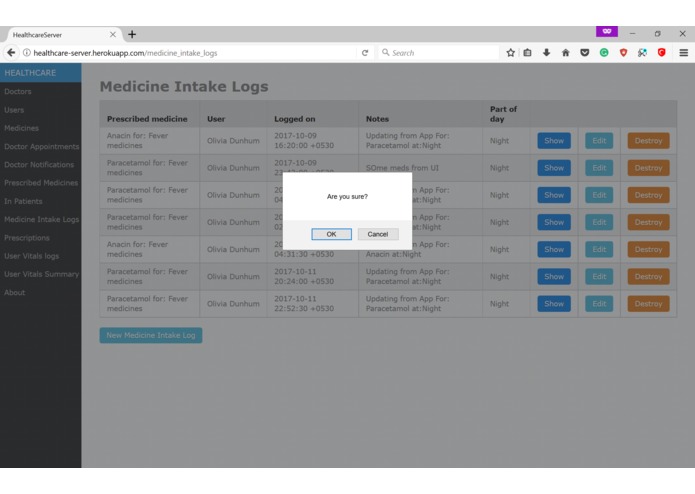Open the red C shield extension icon
Image resolution: width=695 pixels, height=494 pixels.
click(661, 53)
